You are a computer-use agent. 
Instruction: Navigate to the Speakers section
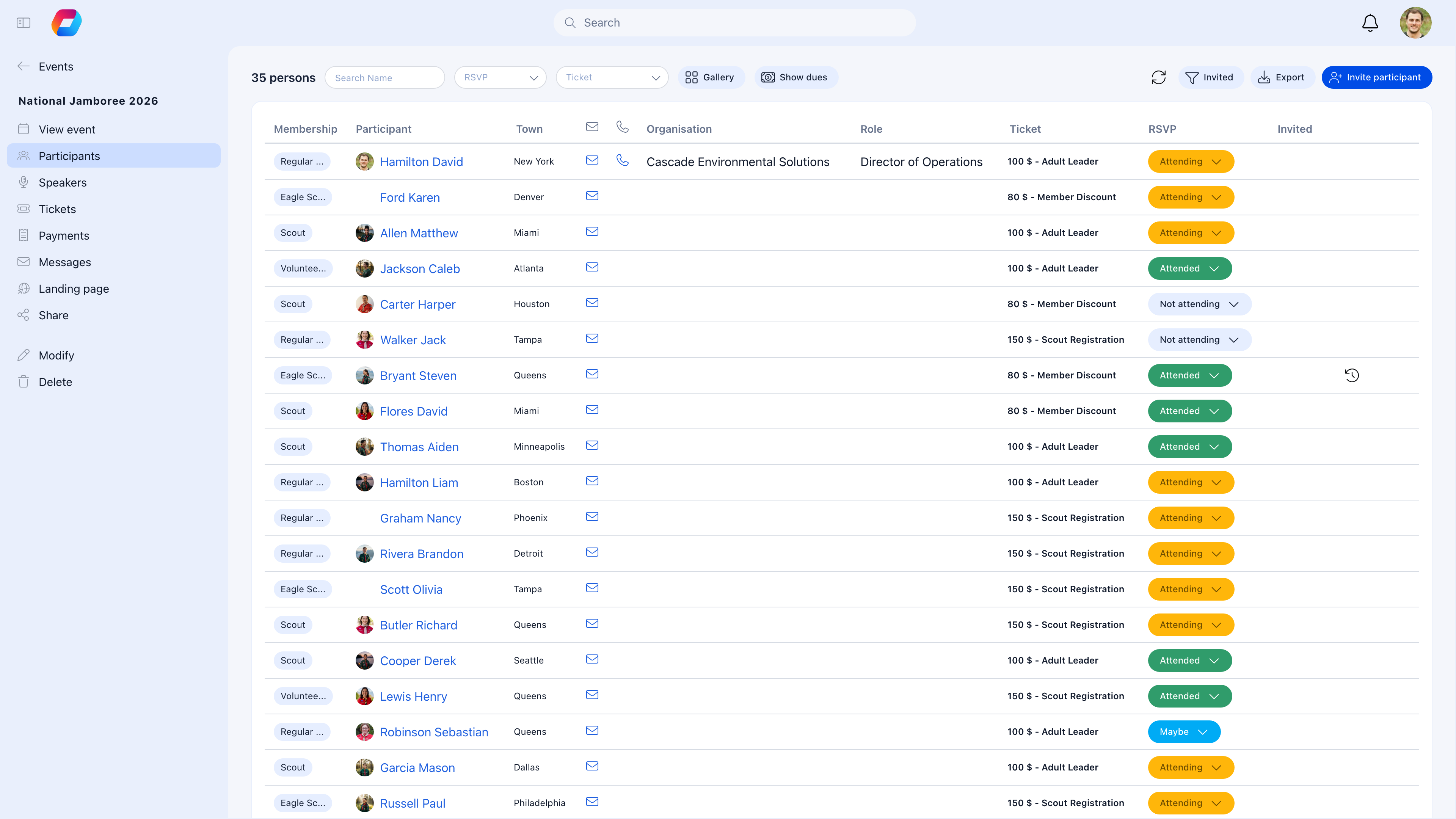coord(62,182)
